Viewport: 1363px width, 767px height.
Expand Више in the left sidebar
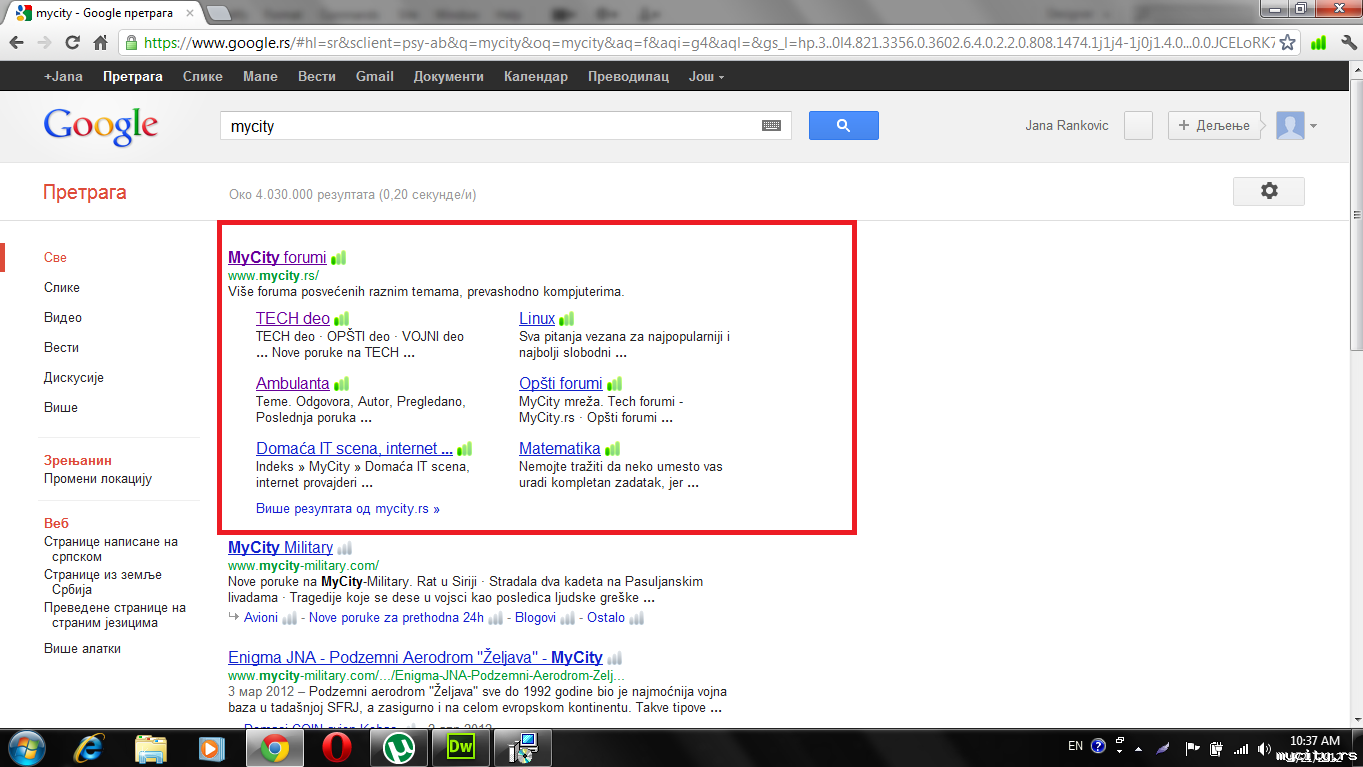tap(61, 408)
